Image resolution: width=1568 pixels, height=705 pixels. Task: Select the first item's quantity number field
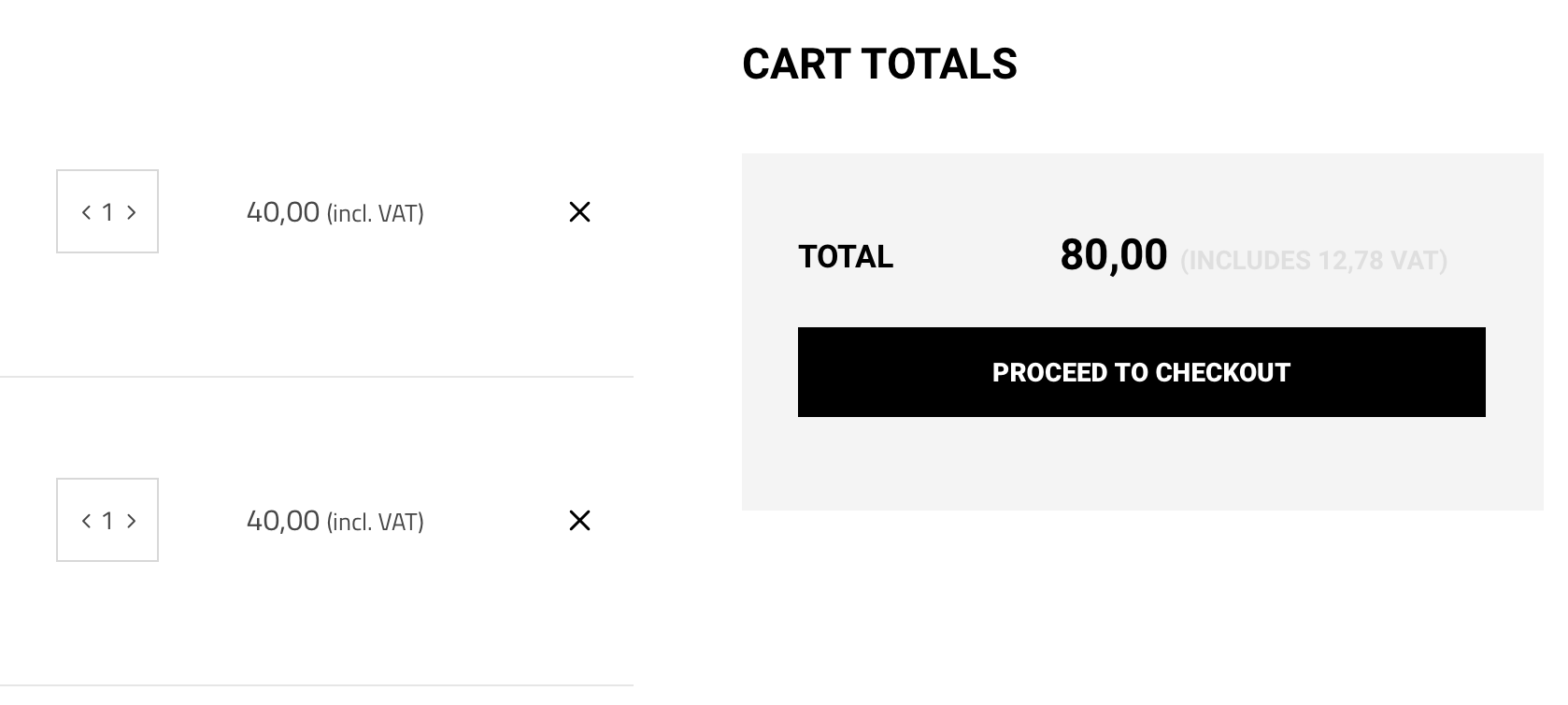pyautogui.click(x=108, y=212)
